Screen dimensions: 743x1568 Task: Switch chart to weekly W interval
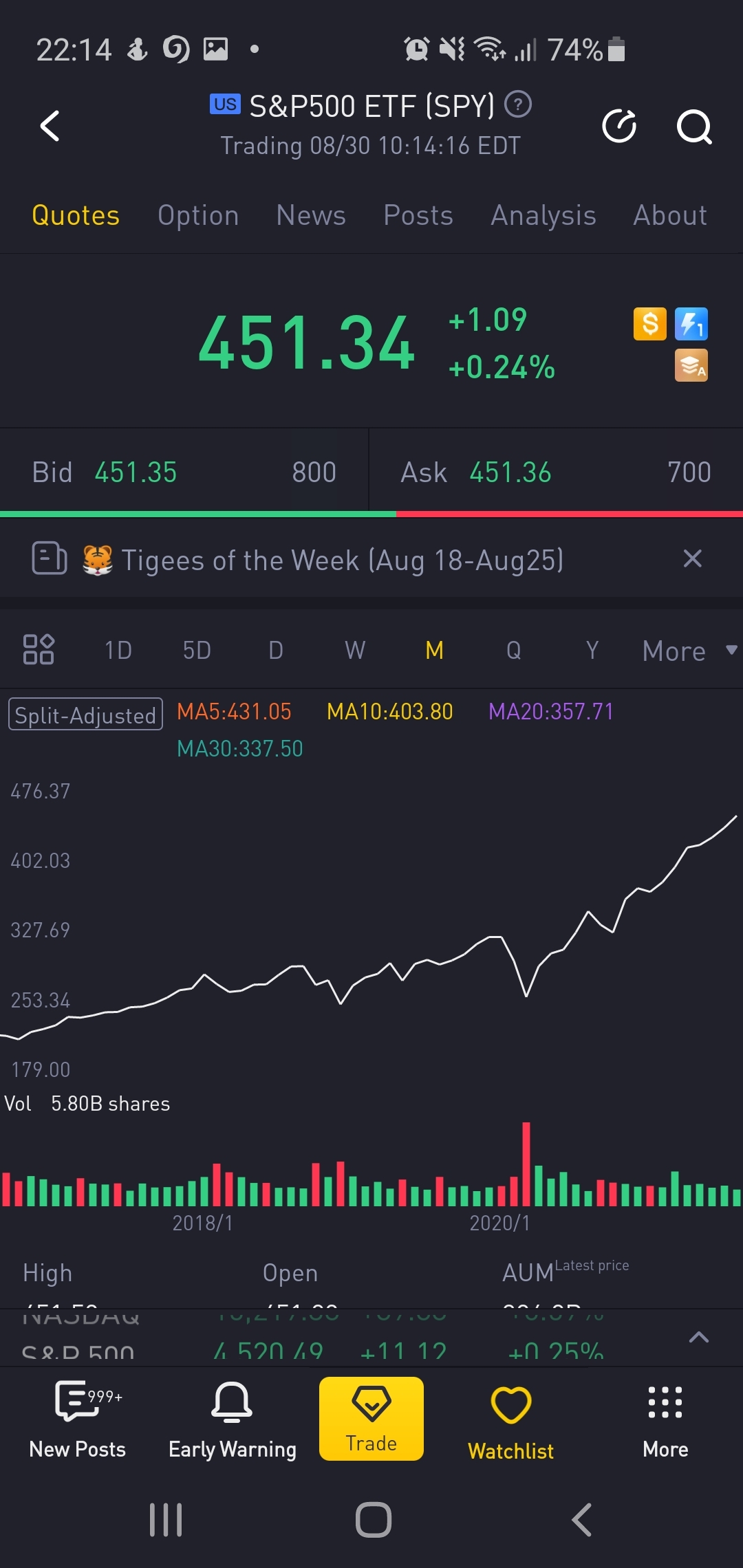[x=355, y=650]
